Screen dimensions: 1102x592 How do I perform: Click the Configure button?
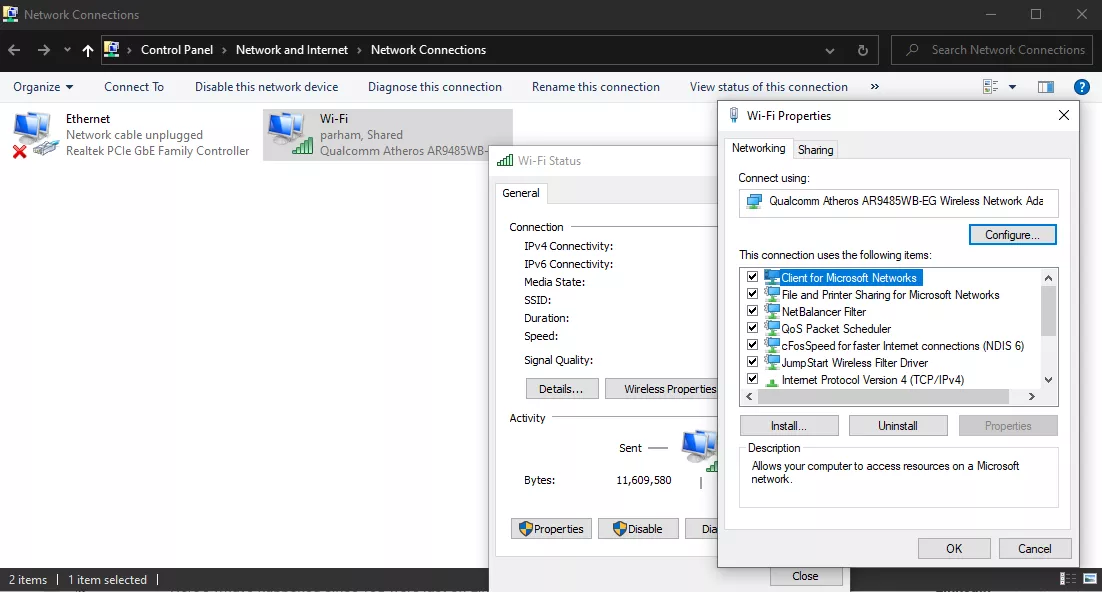(x=1012, y=235)
